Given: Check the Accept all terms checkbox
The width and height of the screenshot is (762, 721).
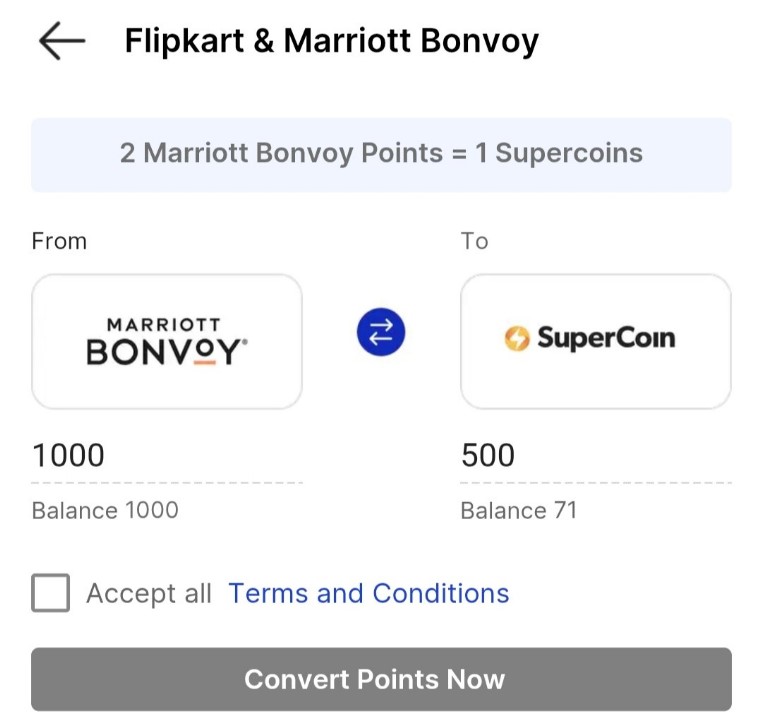Looking at the screenshot, I should (x=51, y=593).
